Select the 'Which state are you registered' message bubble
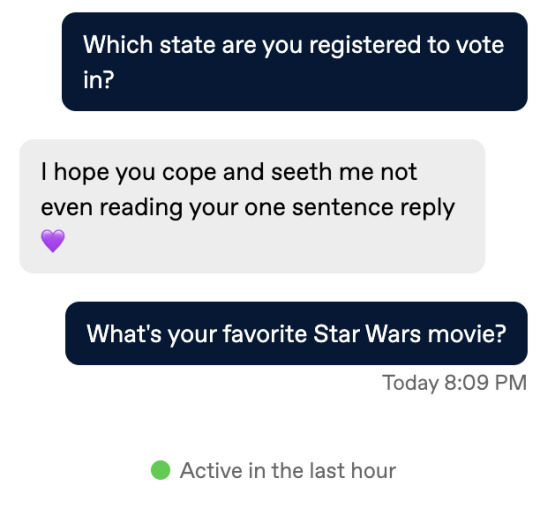 click(294, 62)
